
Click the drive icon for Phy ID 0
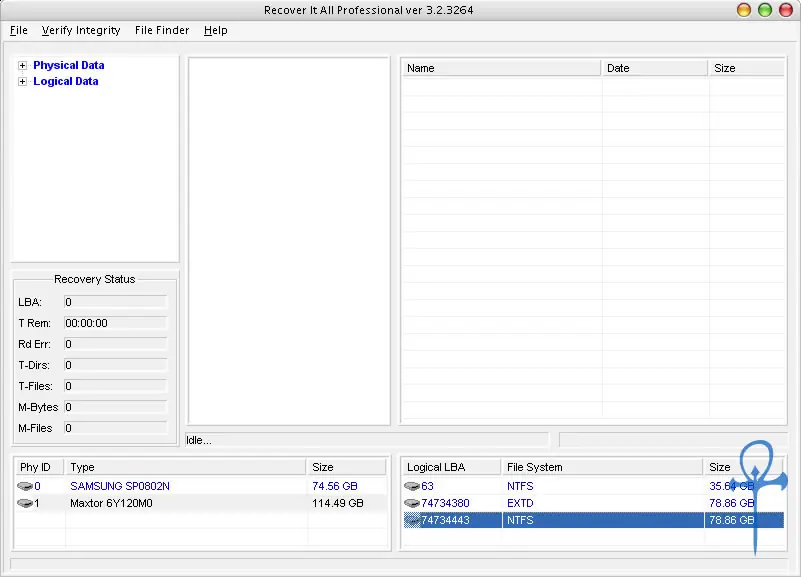point(25,486)
